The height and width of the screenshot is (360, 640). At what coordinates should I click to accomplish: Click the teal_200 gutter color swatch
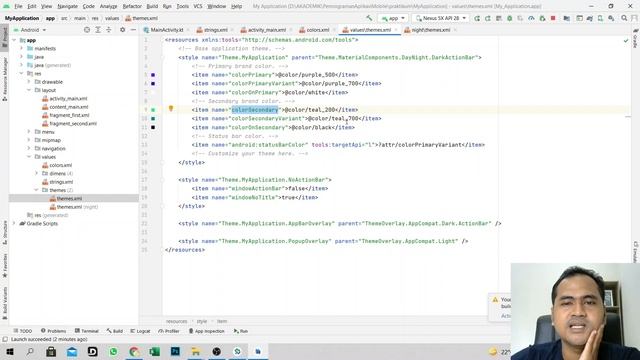pos(153,110)
